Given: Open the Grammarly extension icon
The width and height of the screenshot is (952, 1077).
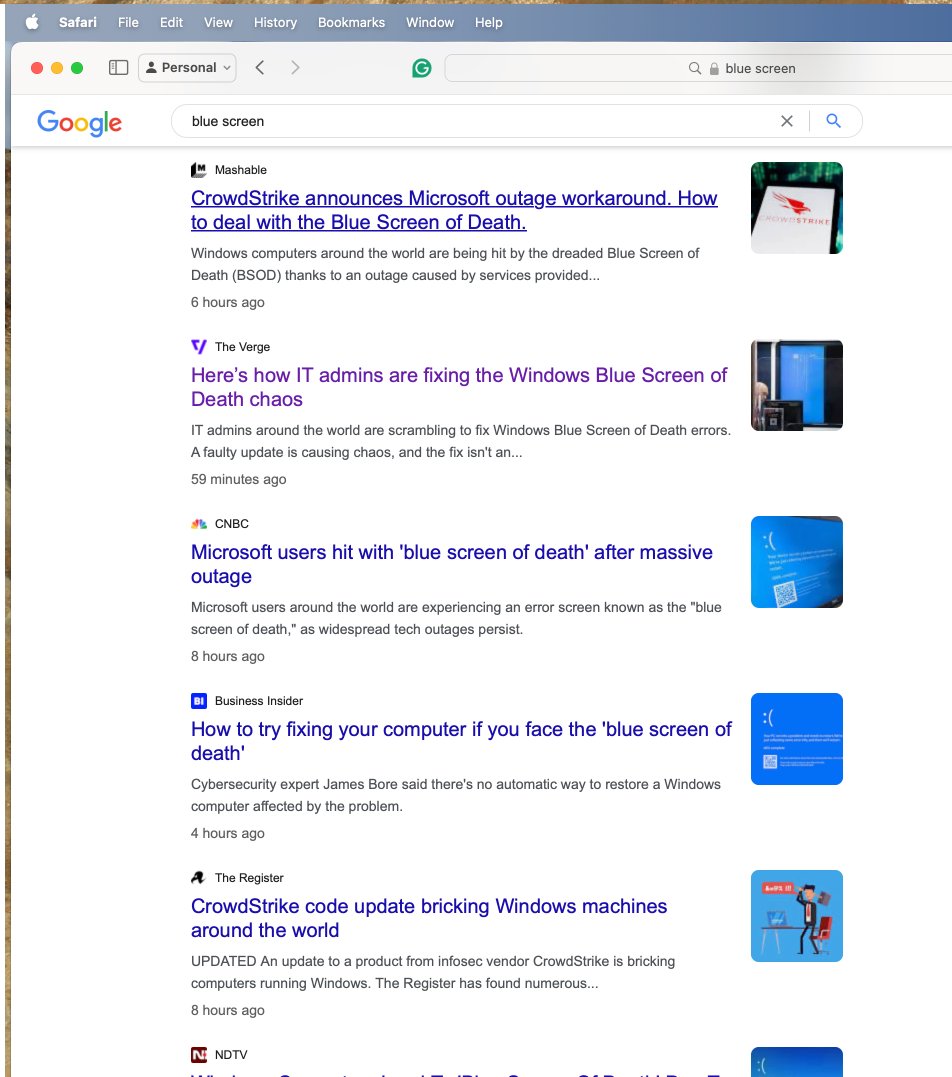Looking at the screenshot, I should 421,67.
